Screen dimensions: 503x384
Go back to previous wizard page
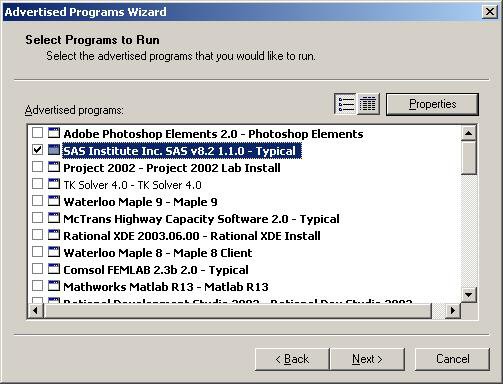292,359
